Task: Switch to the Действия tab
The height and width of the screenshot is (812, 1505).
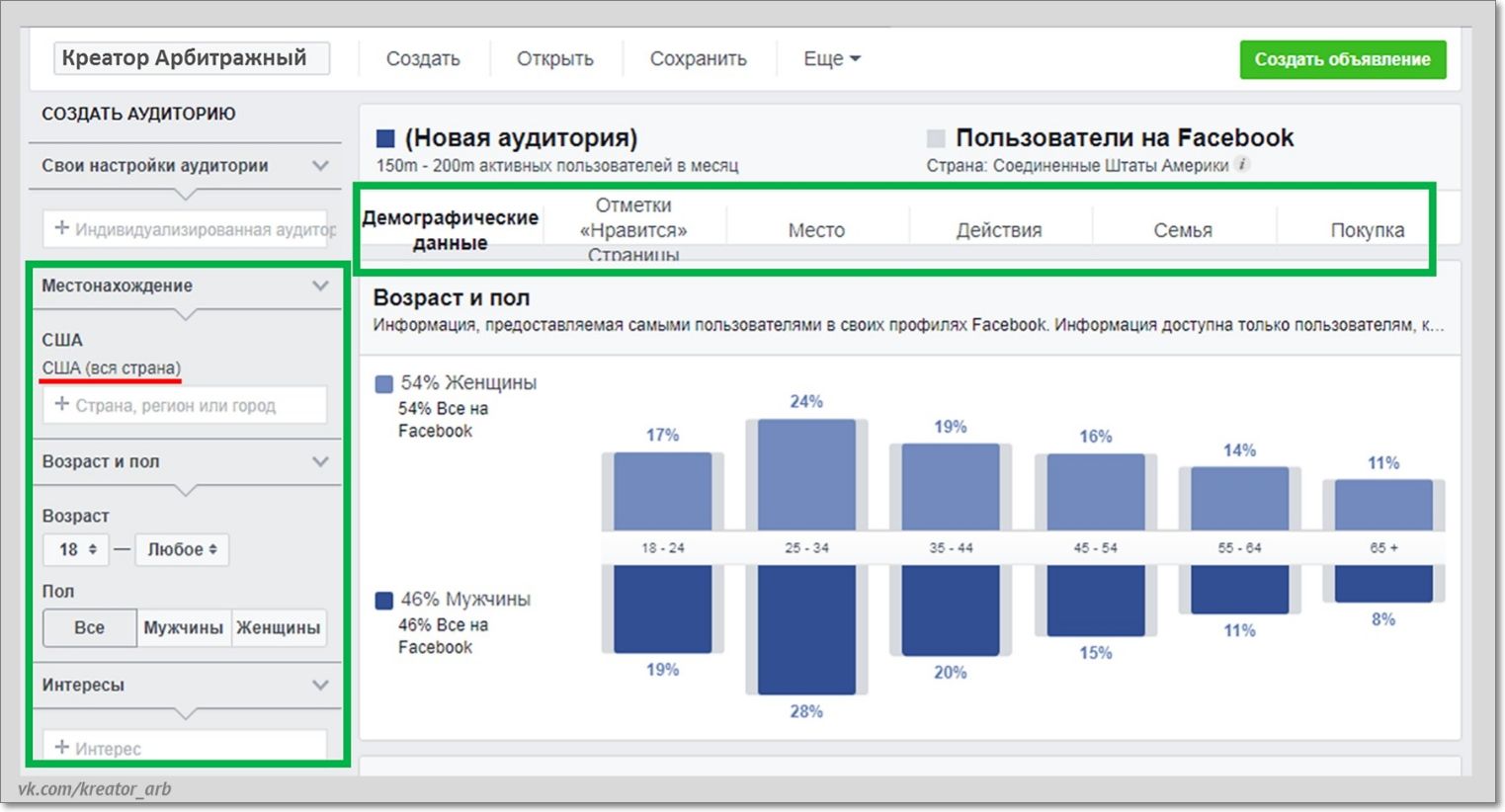Action: point(999,230)
